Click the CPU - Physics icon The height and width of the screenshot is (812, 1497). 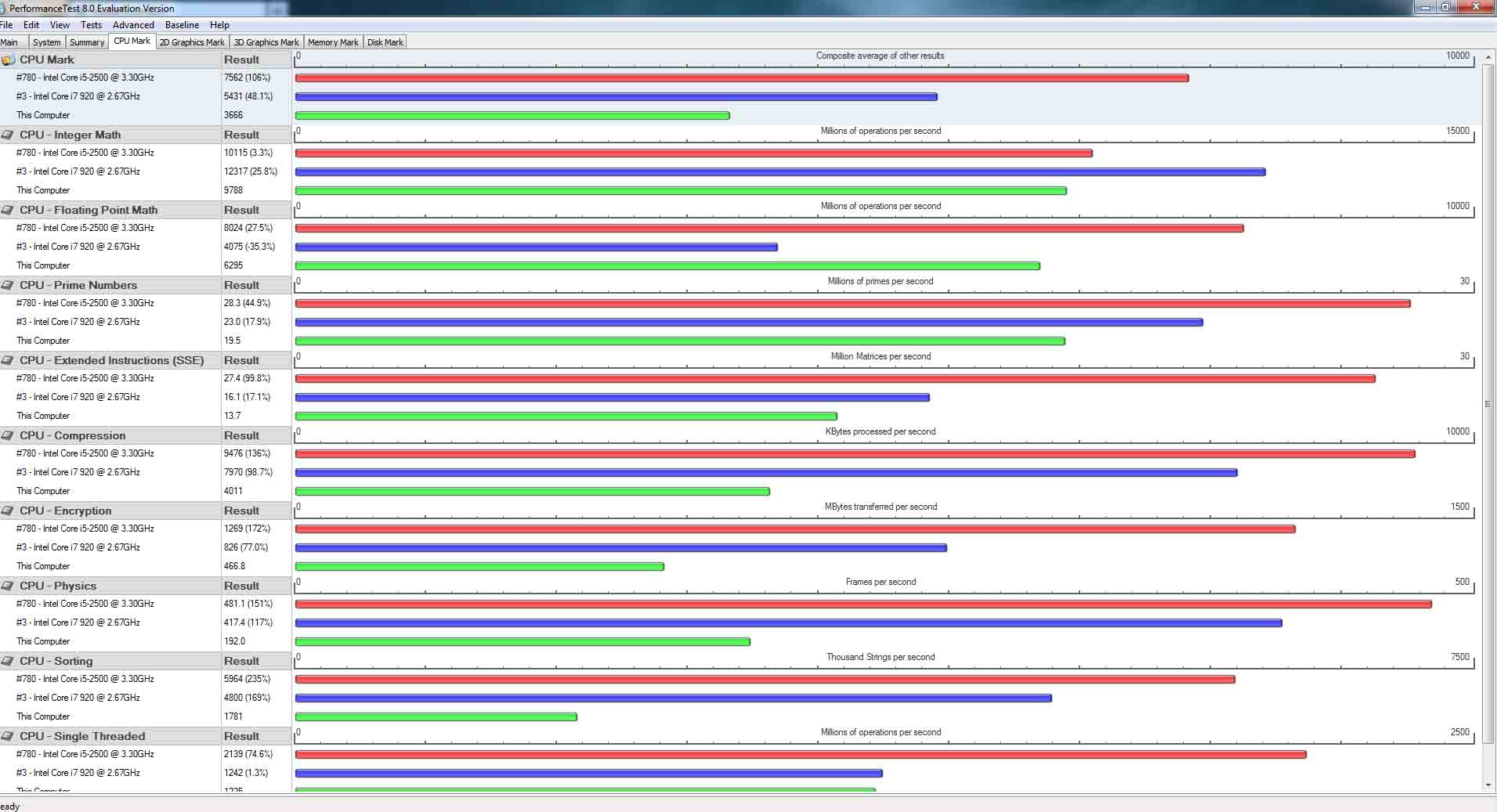coord(9,586)
